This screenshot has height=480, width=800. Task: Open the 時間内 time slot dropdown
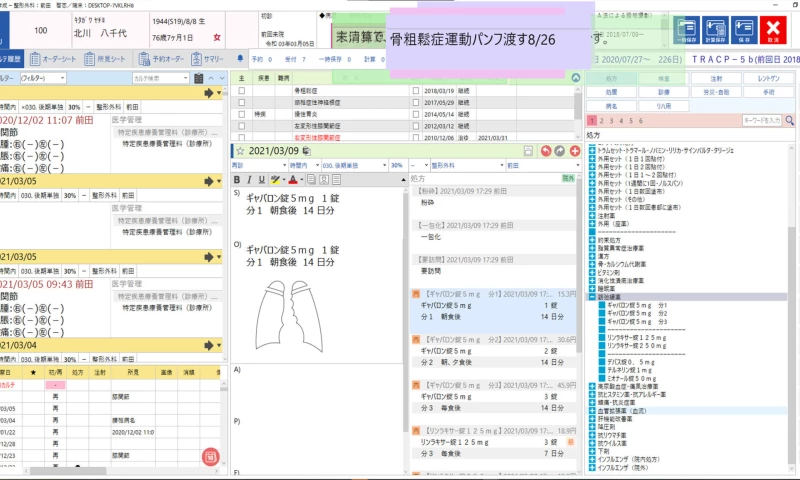(304, 165)
